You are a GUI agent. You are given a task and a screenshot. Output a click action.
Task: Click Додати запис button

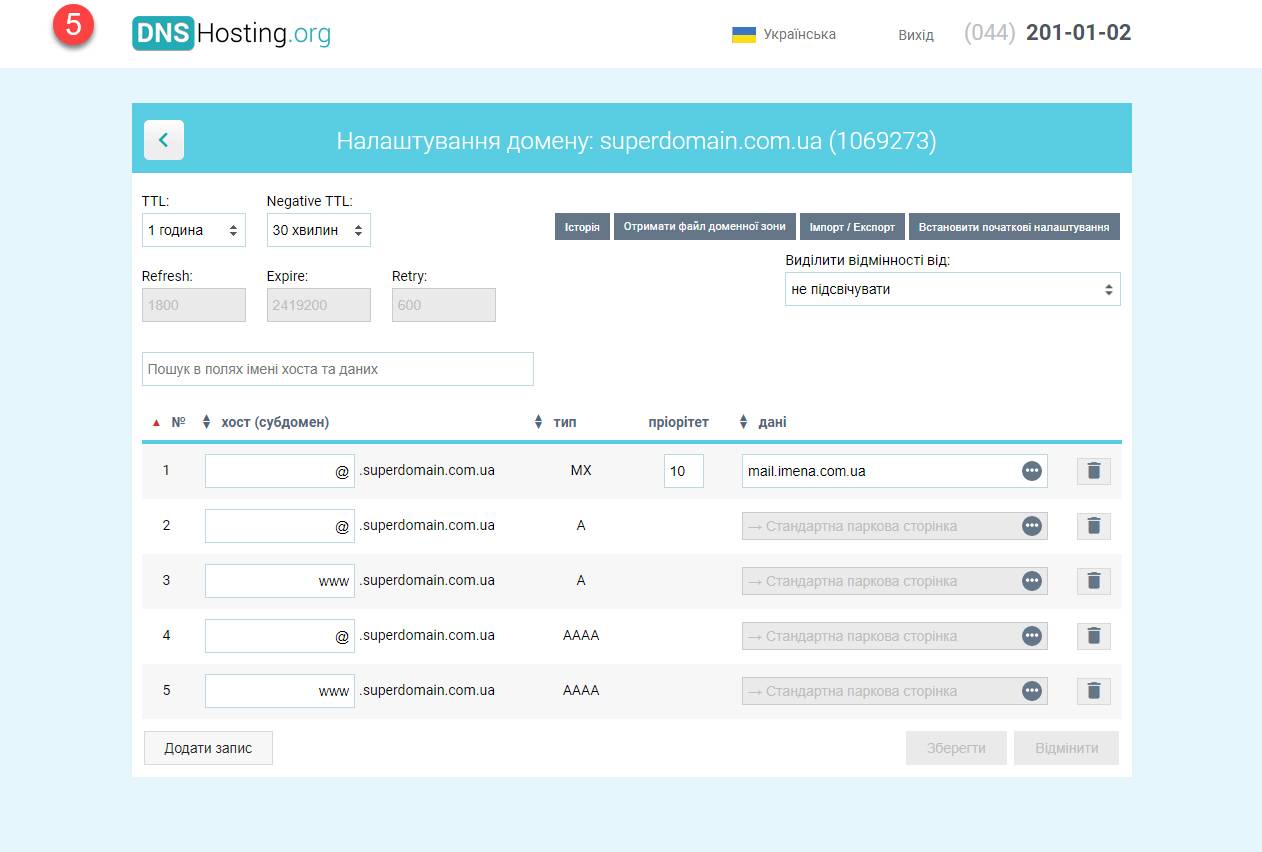click(x=208, y=748)
